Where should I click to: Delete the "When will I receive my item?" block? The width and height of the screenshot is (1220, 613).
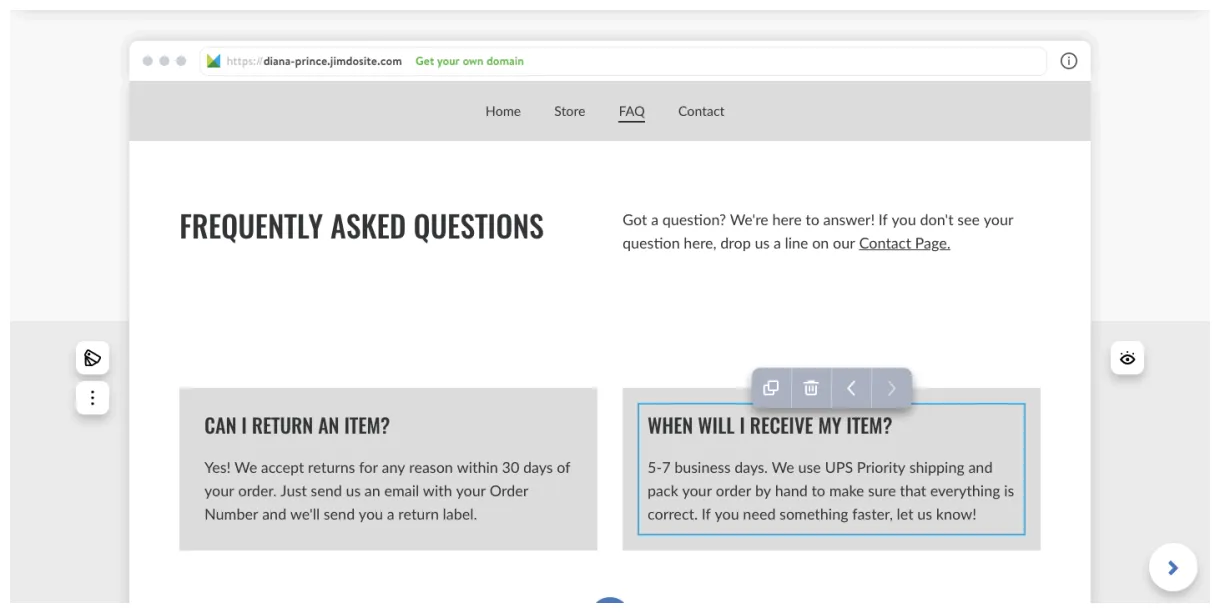tap(811, 387)
